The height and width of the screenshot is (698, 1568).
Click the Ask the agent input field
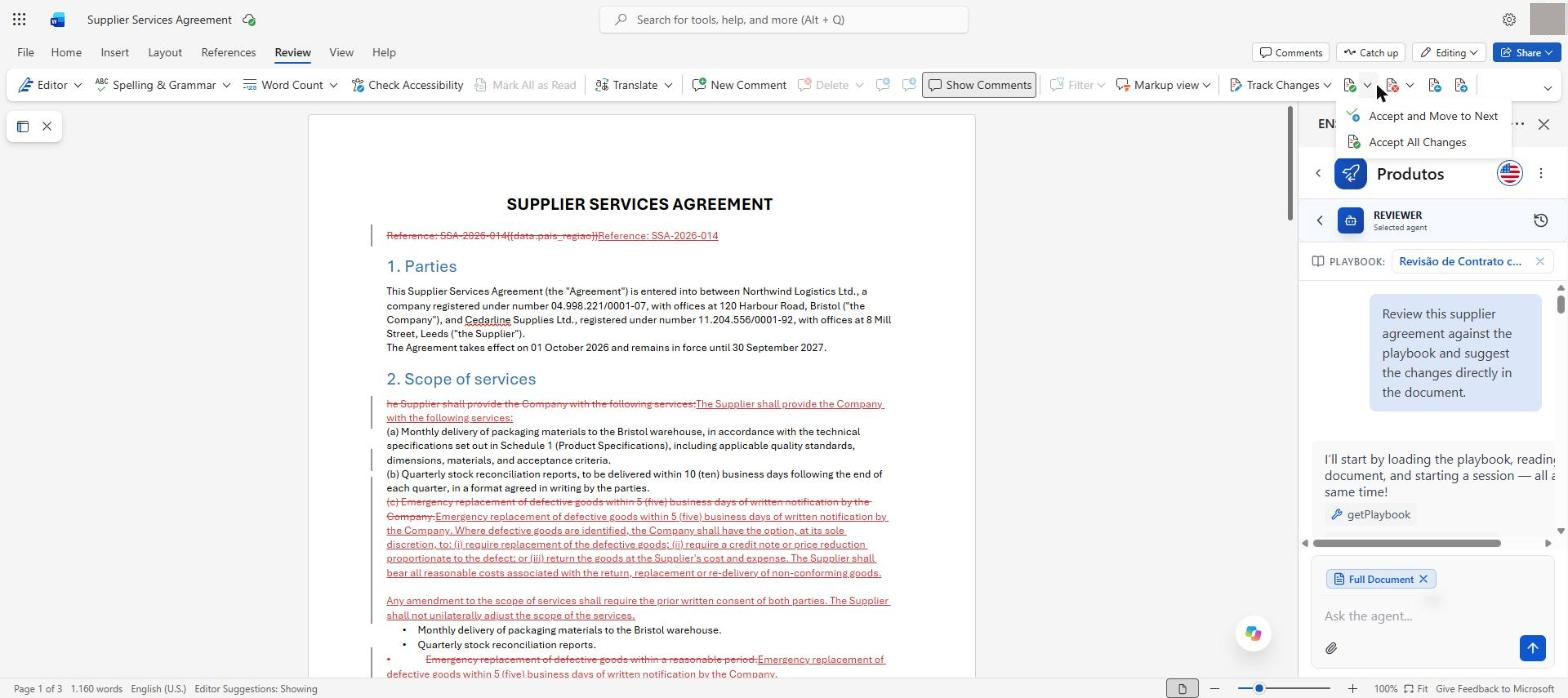(x=1430, y=616)
